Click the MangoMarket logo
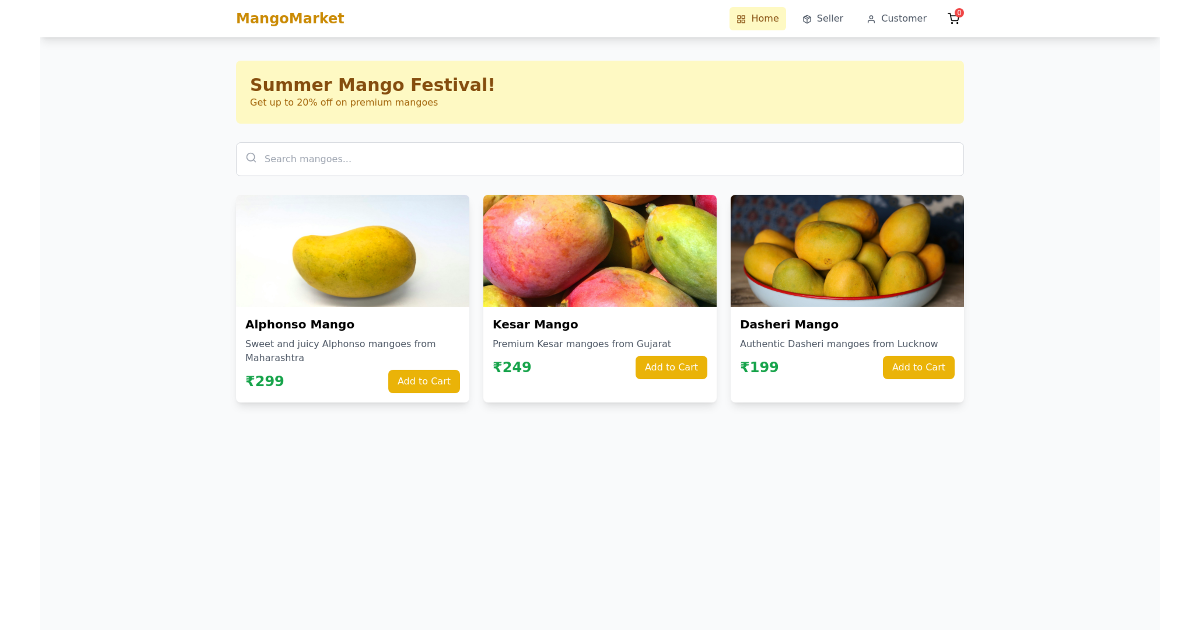 [x=290, y=18]
